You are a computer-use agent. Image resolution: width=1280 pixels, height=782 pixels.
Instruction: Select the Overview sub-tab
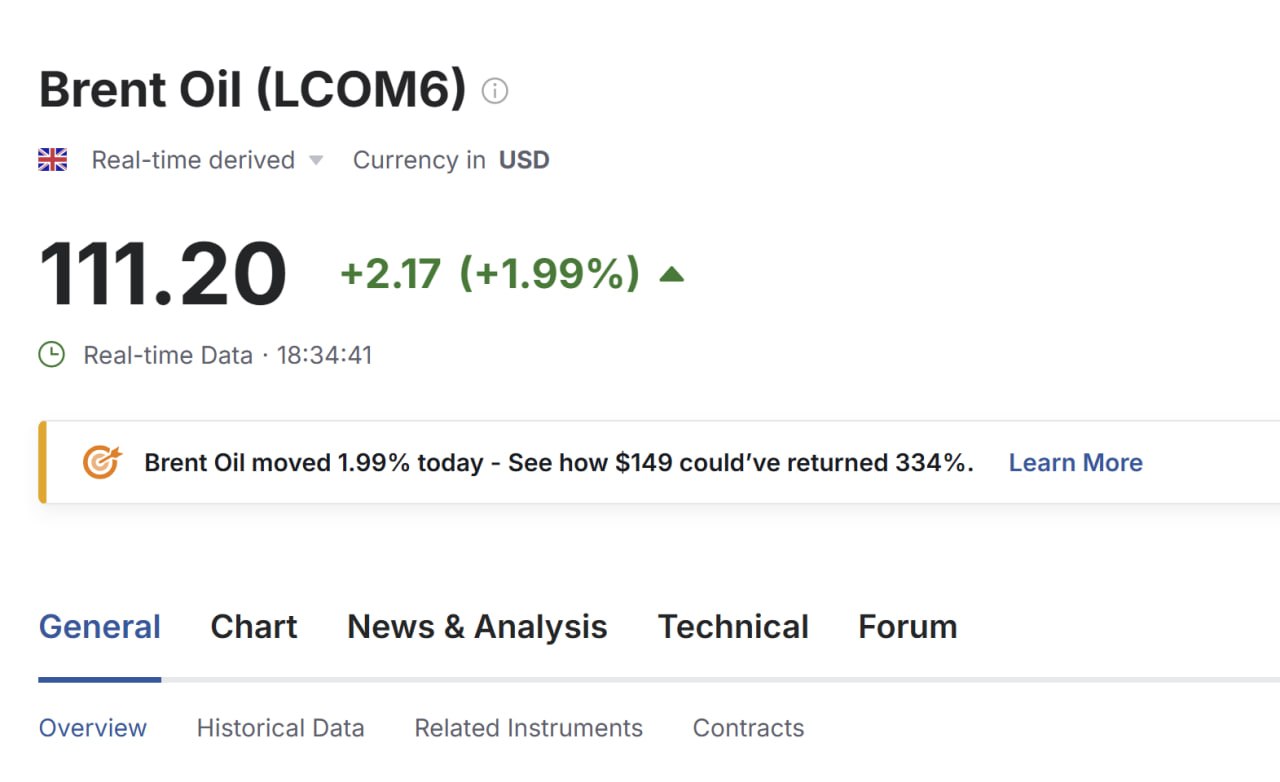pyautogui.click(x=93, y=728)
